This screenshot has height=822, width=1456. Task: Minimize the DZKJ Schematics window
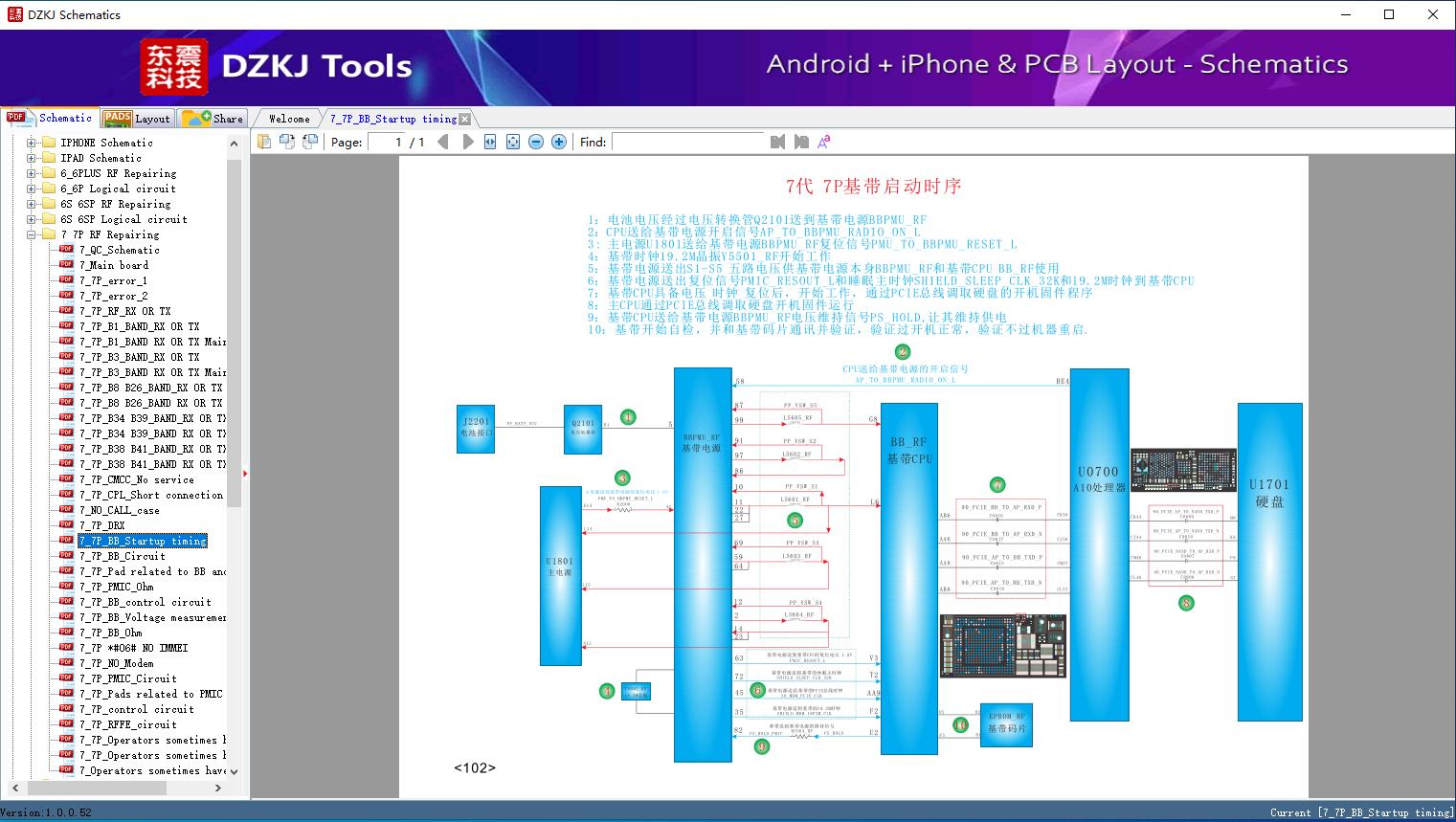tap(1345, 14)
